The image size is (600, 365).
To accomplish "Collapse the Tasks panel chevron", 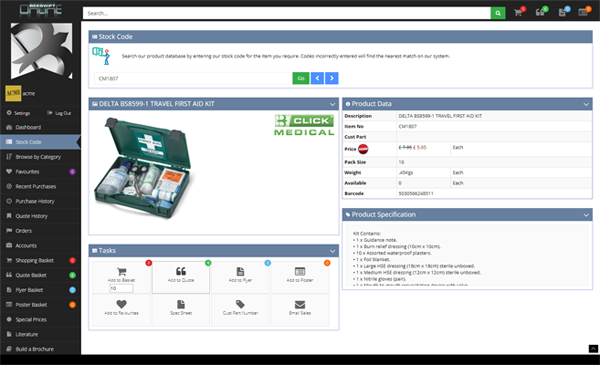I will 332,251.
